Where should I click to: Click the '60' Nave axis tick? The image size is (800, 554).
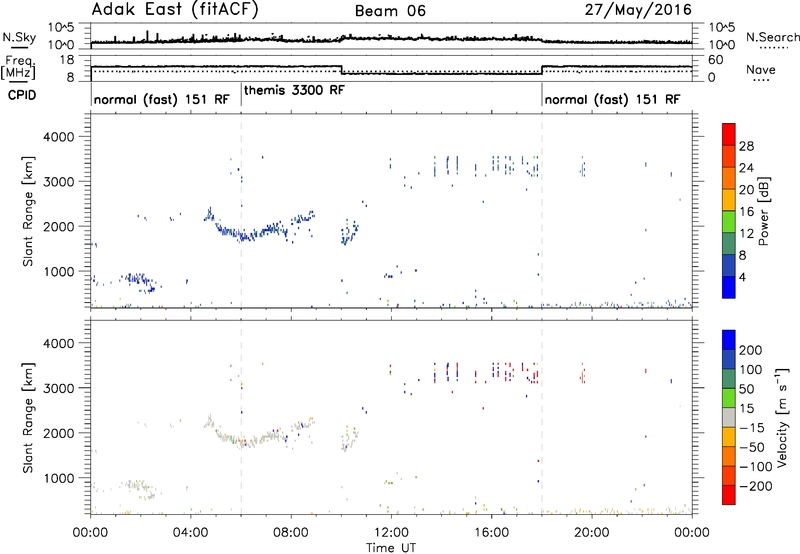point(716,60)
